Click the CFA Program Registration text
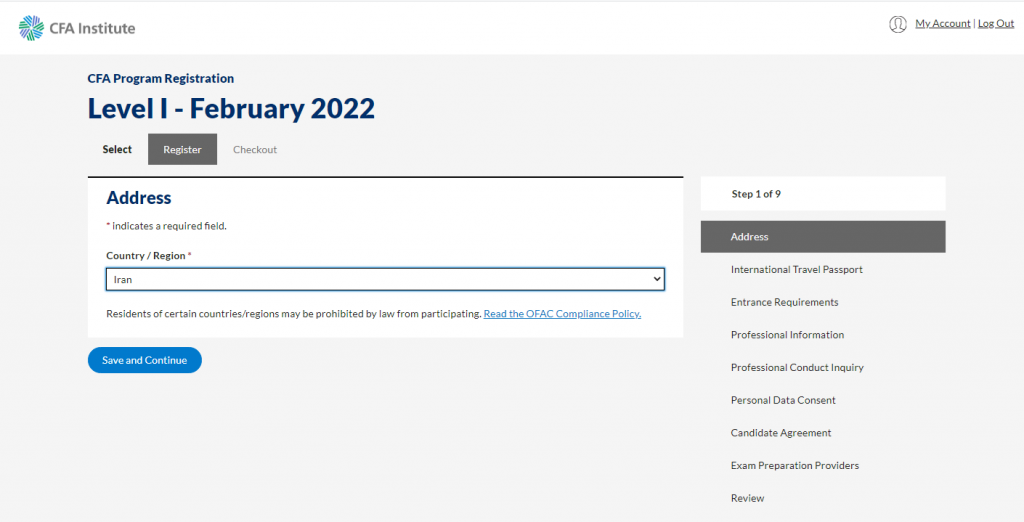 coord(161,78)
